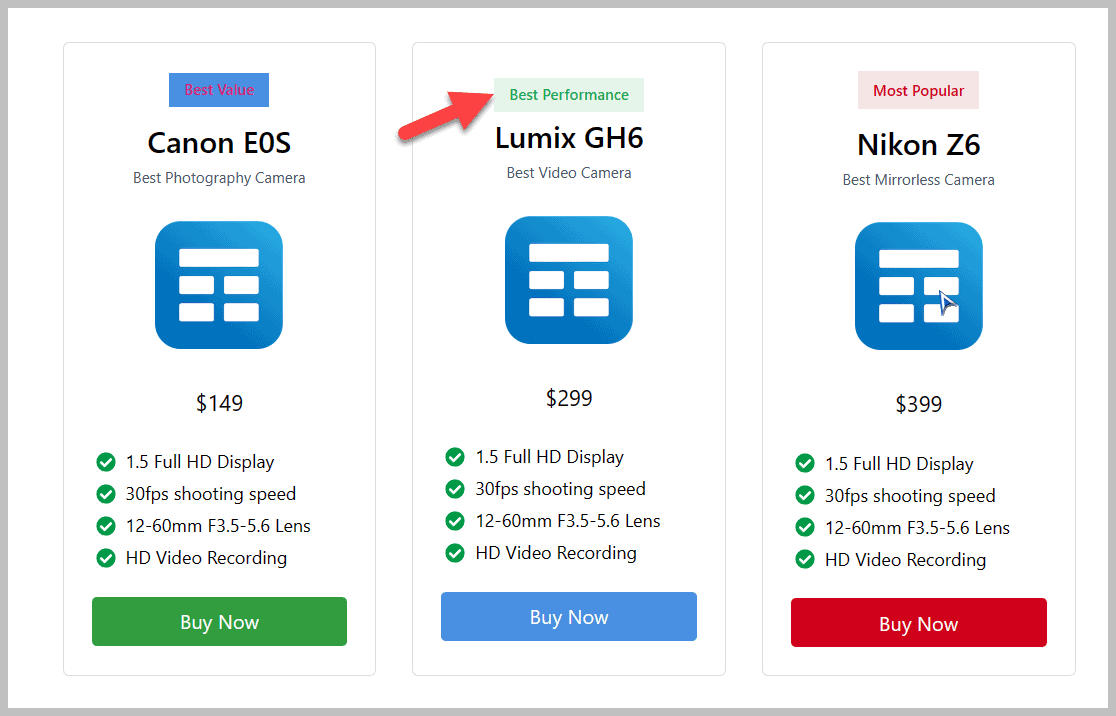
Task: Open the Canon E0S product card title
Action: [219, 143]
